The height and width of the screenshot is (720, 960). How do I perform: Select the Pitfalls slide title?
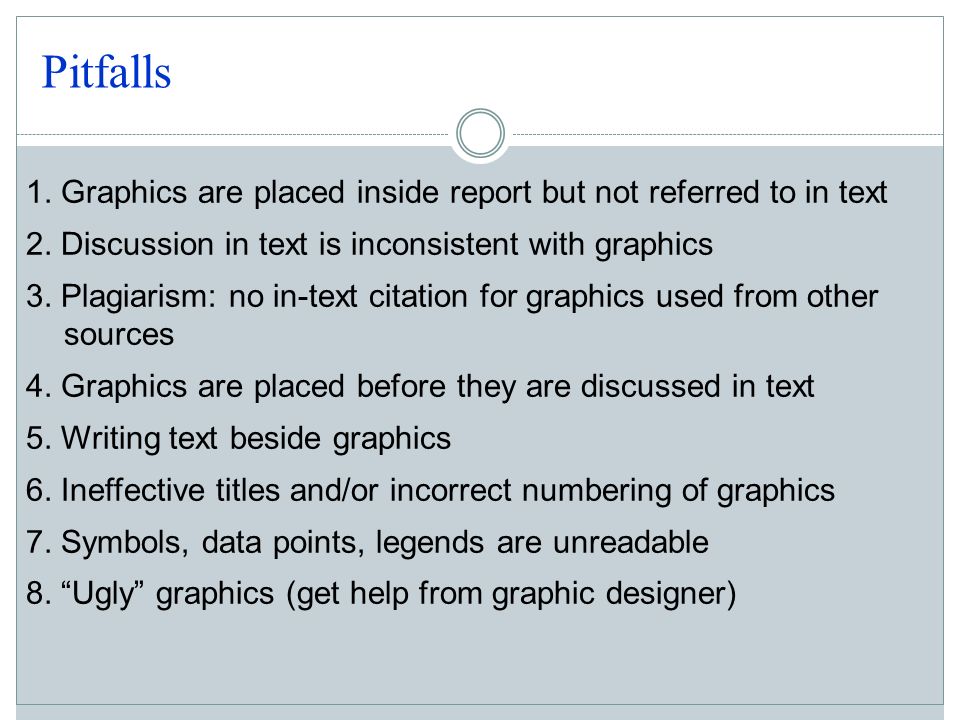click(106, 72)
